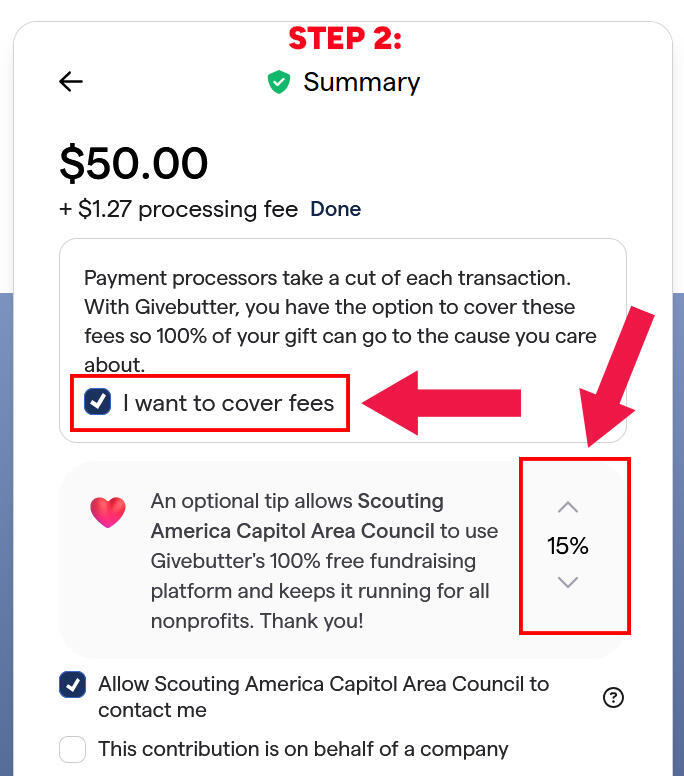684x776 pixels.
Task: Click the green shield security icon
Action: 278,82
